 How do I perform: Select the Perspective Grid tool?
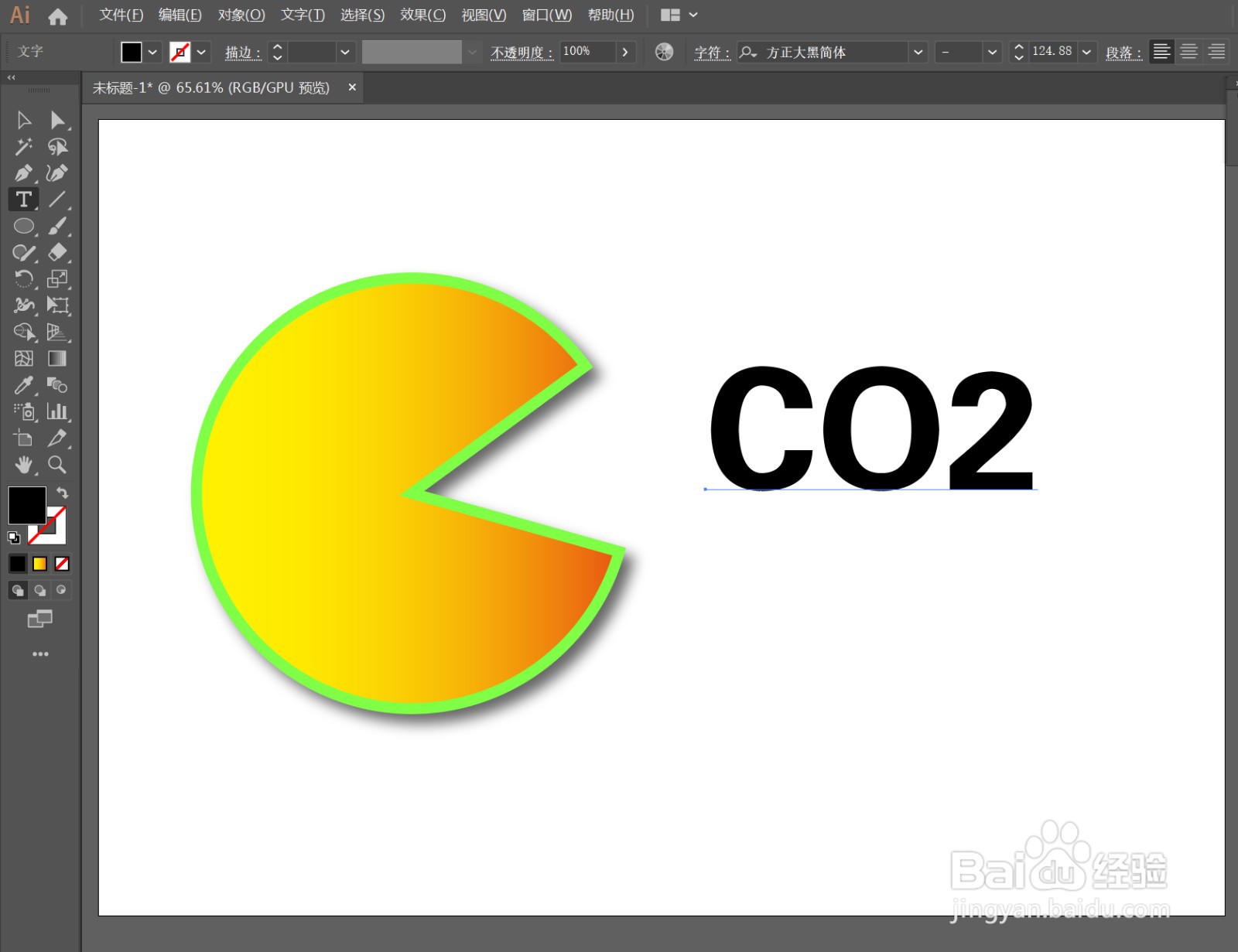(x=57, y=332)
